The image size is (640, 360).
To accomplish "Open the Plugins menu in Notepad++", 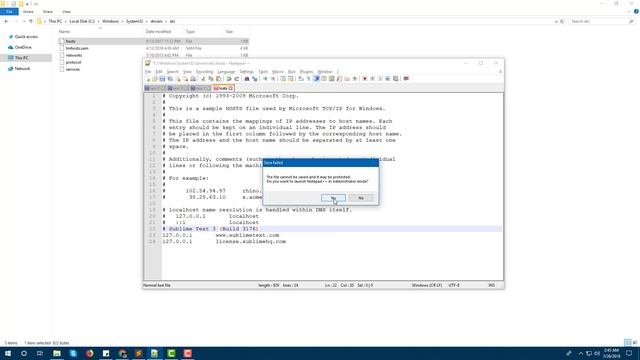I will point(306,72).
